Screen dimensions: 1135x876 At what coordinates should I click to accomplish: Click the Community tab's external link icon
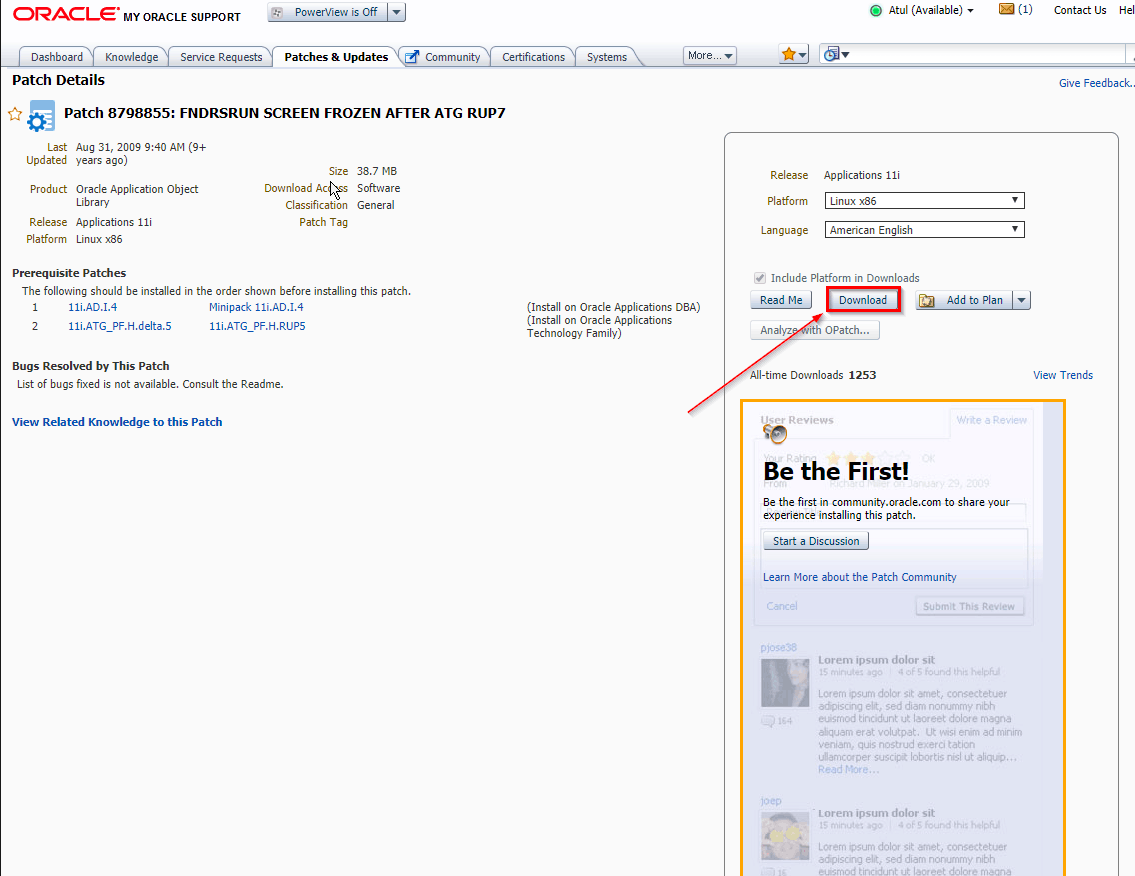tap(412, 56)
